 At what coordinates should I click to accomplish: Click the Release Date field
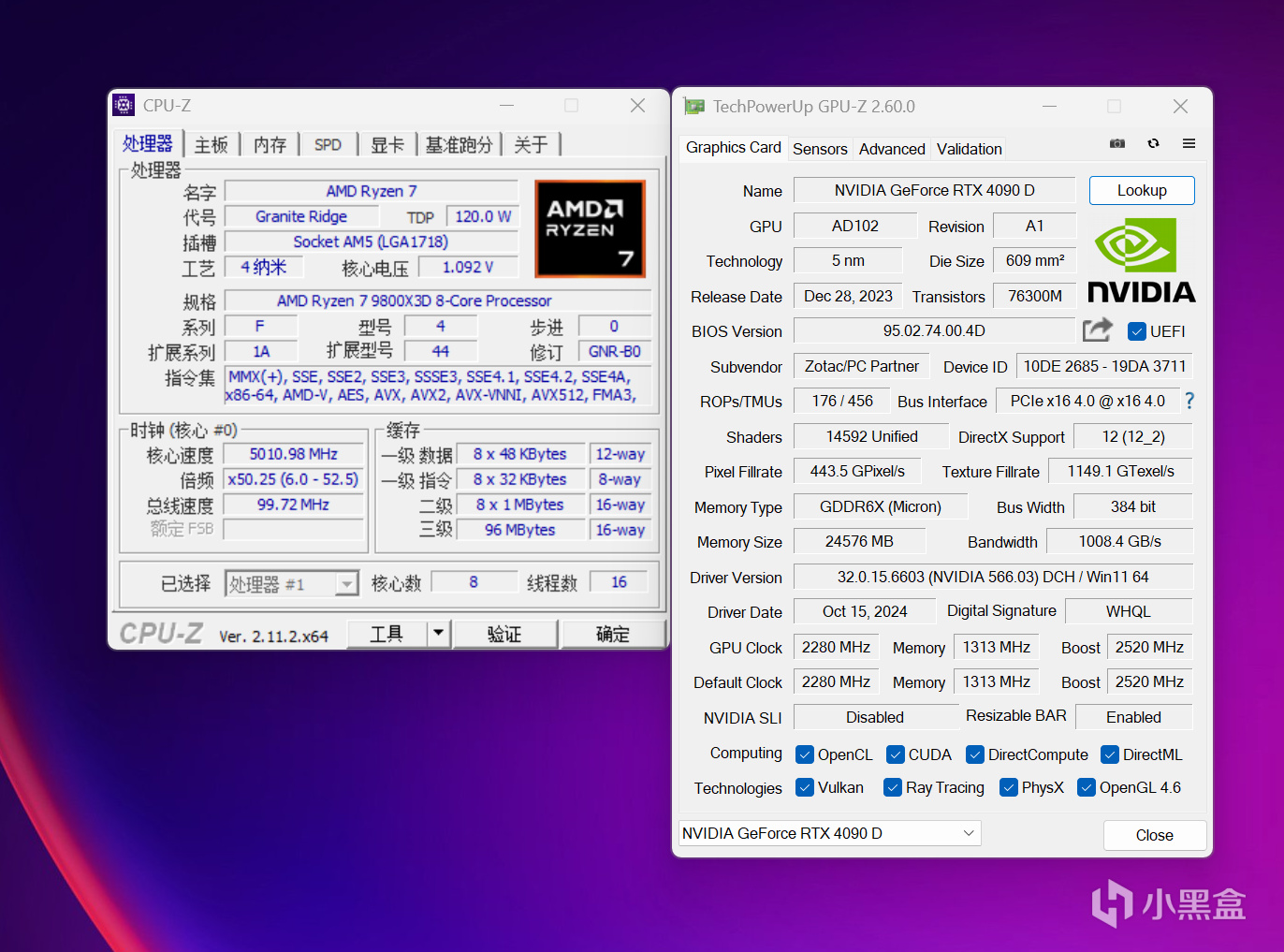click(848, 296)
